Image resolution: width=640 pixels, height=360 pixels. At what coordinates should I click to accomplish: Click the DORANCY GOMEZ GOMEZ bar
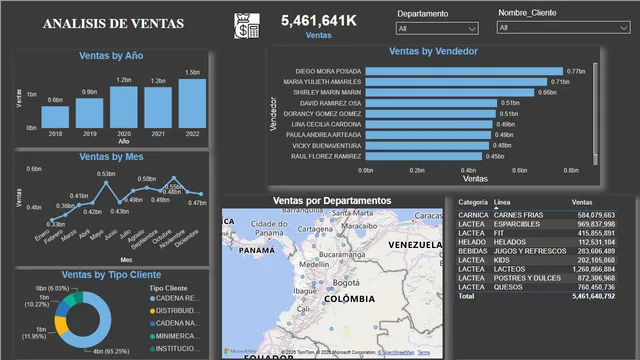click(431, 114)
